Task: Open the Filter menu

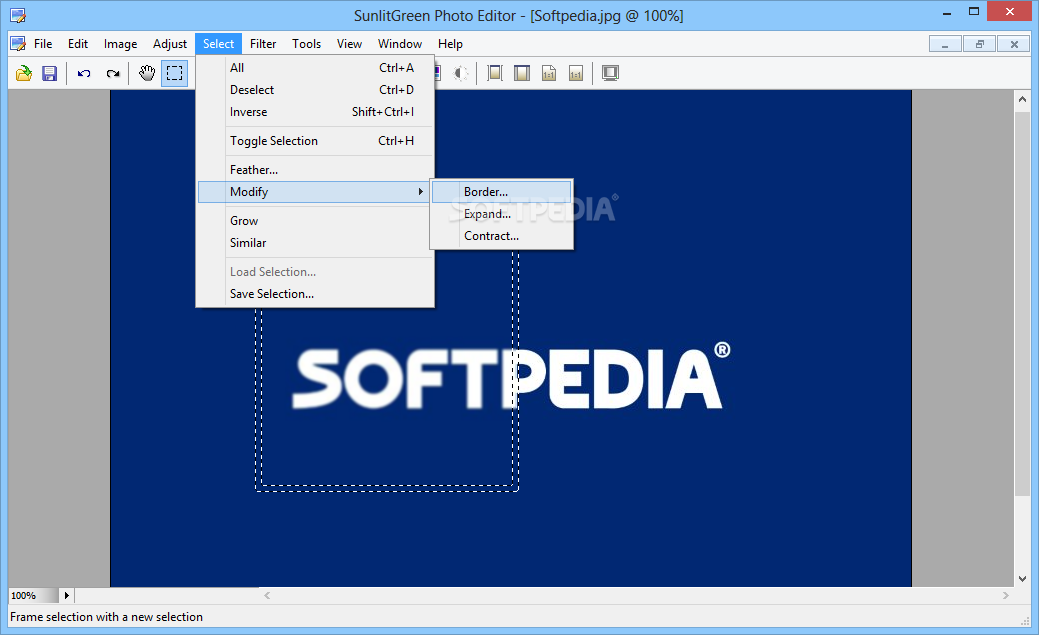Action: pos(263,44)
